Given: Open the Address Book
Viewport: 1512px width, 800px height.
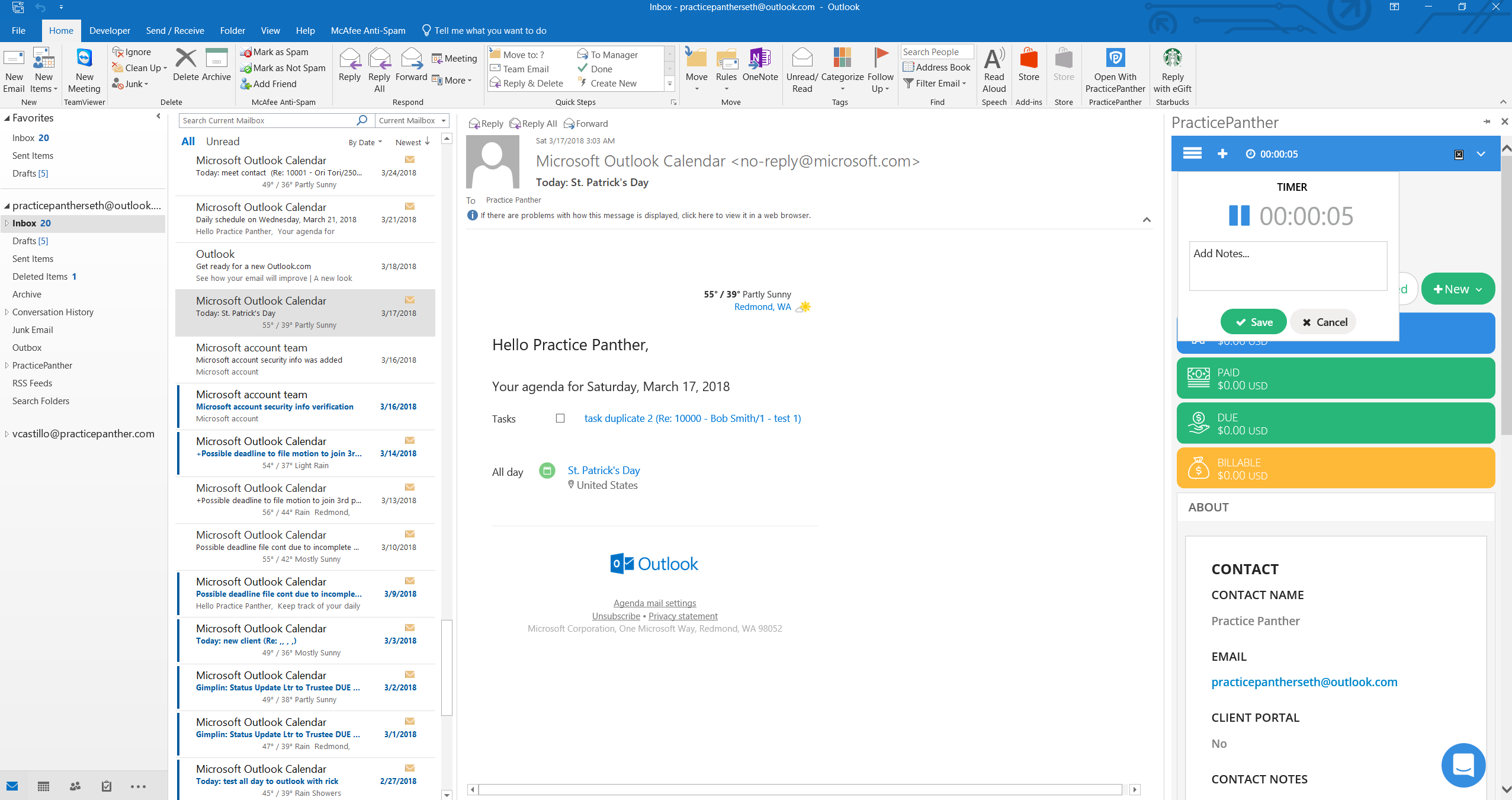Looking at the screenshot, I should [936, 68].
